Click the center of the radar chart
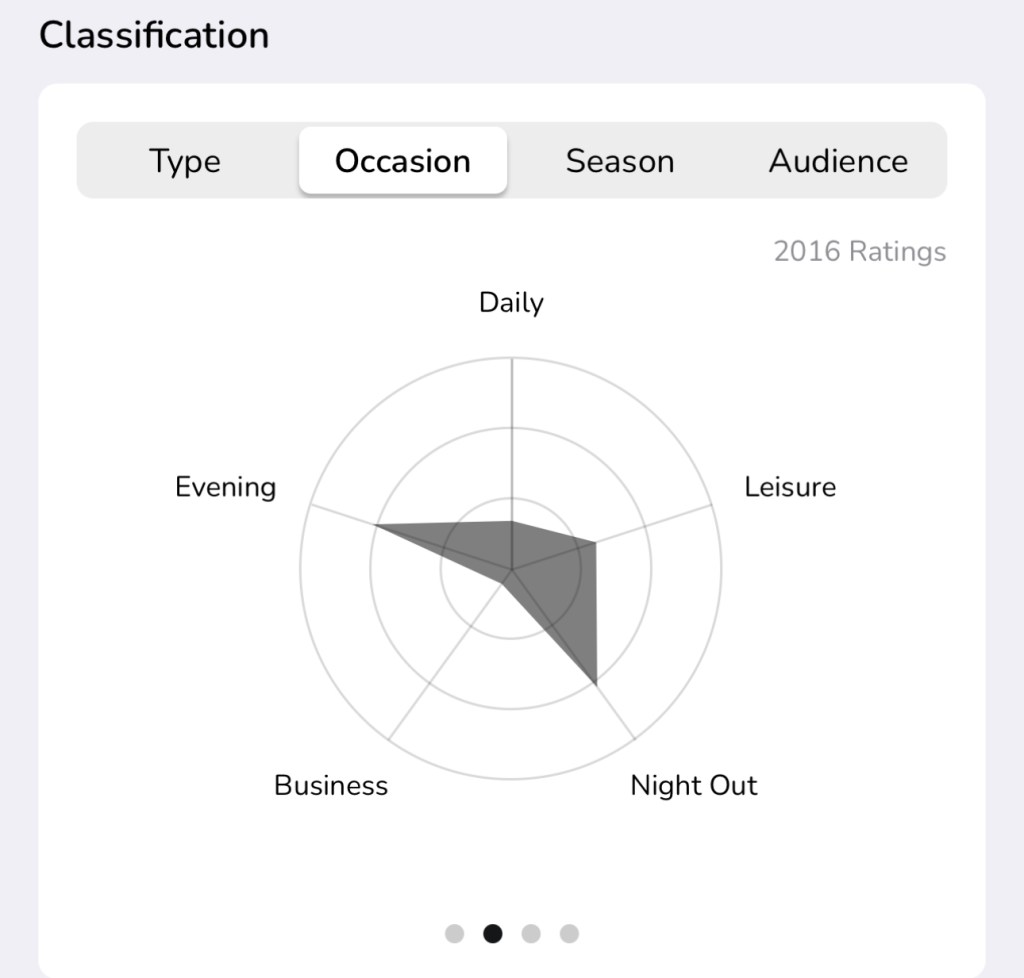This screenshot has height=978, width=1024. point(511,570)
